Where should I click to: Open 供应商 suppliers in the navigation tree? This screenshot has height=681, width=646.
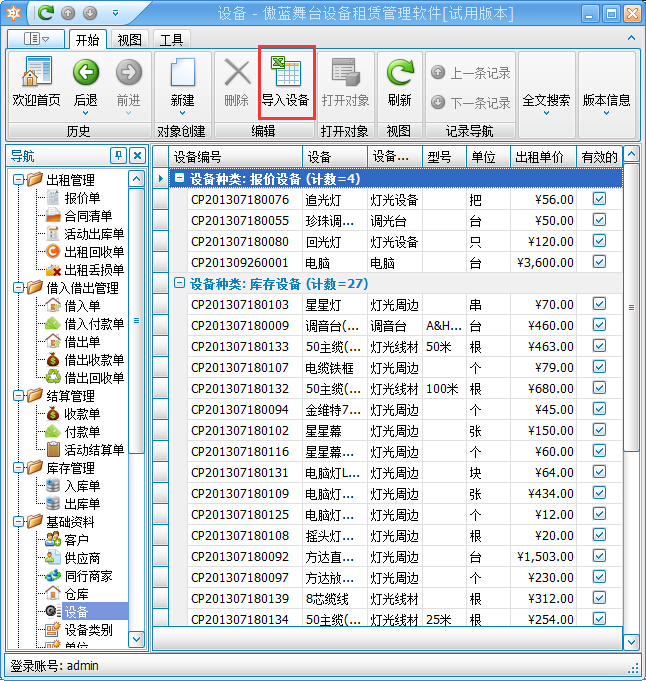83,559
